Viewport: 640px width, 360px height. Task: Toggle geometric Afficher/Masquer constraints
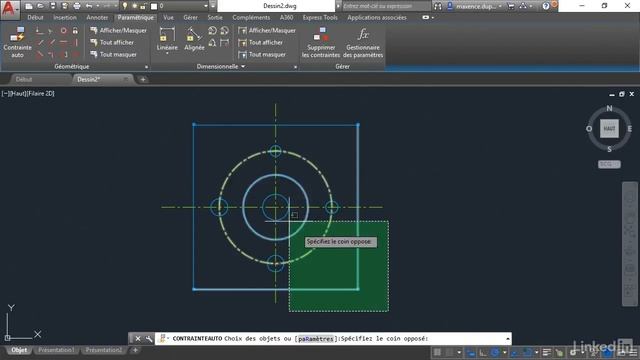click(x=118, y=31)
